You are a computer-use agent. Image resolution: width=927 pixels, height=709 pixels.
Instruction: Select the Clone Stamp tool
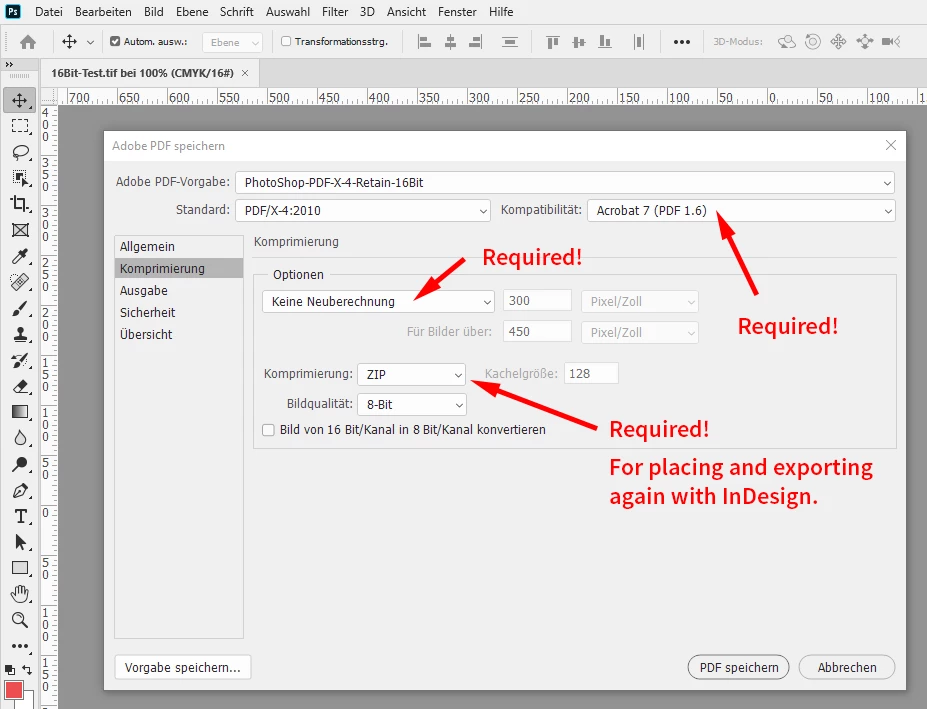[x=20, y=334]
